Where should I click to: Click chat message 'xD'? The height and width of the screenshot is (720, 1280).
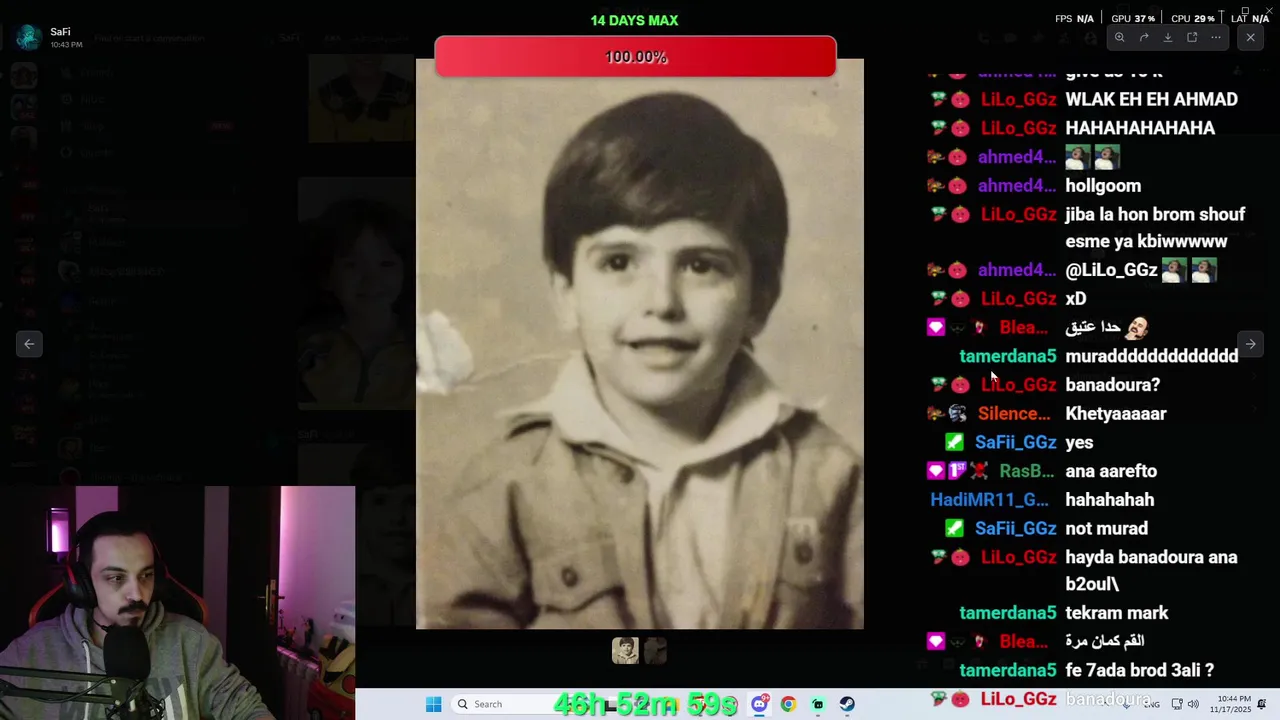point(1076,298)
